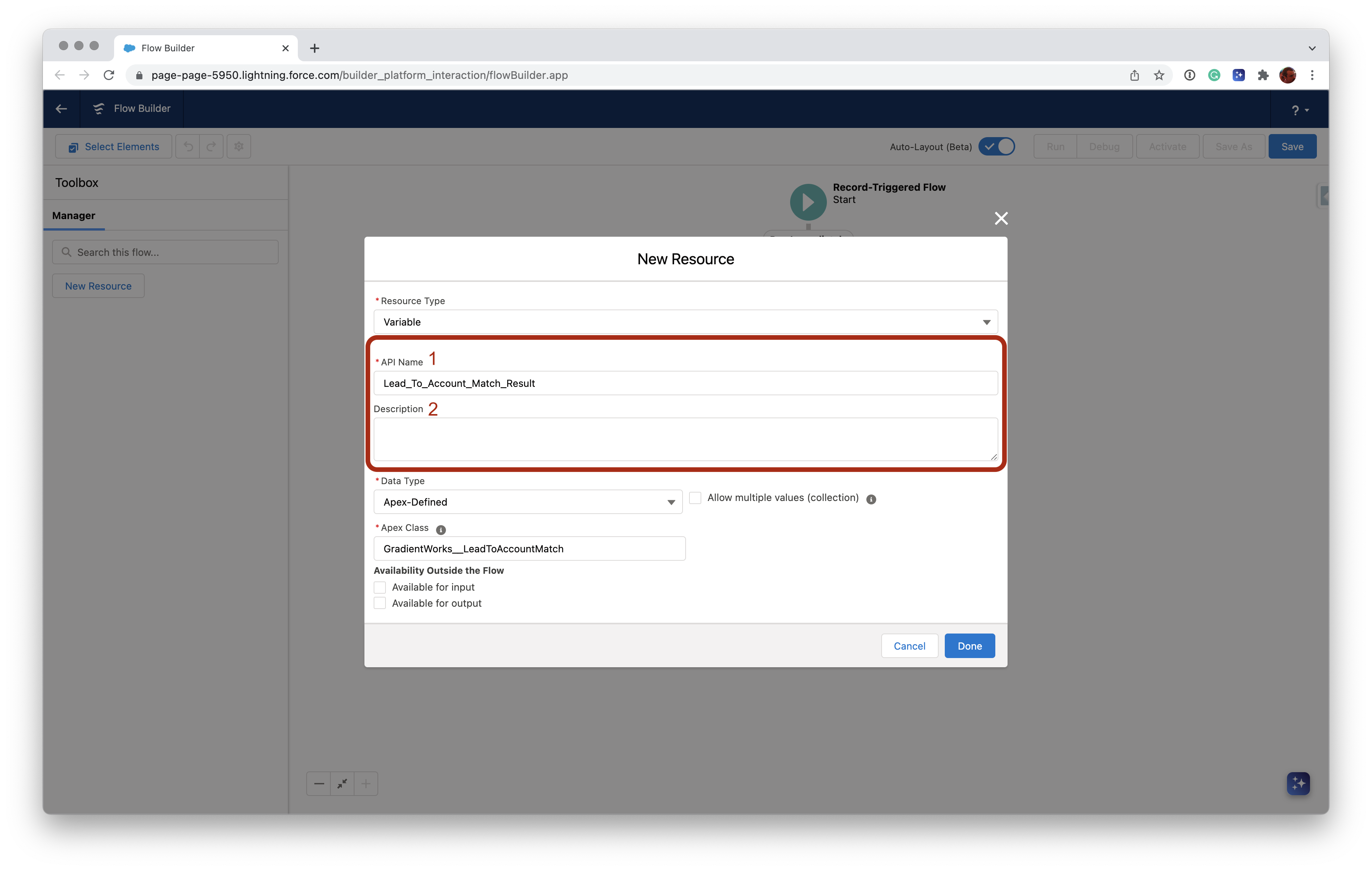Click the back arrow in the header
1372x871 pixels.
(61, 108)
